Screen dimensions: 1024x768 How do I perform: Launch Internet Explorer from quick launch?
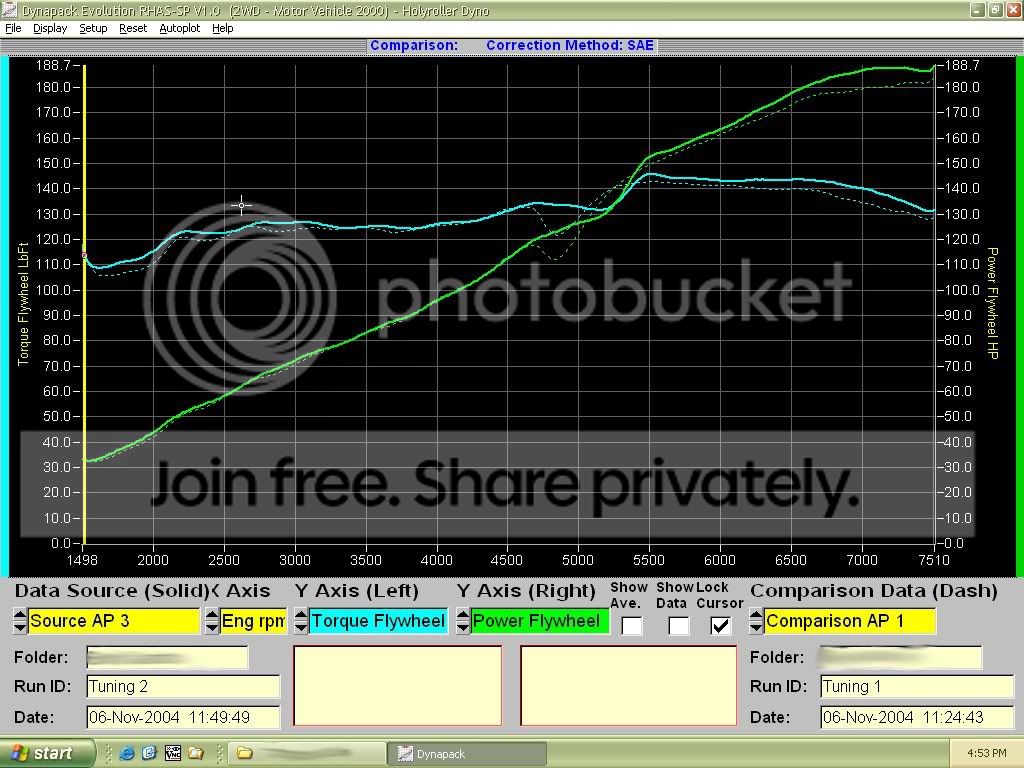tap(127, 753)
